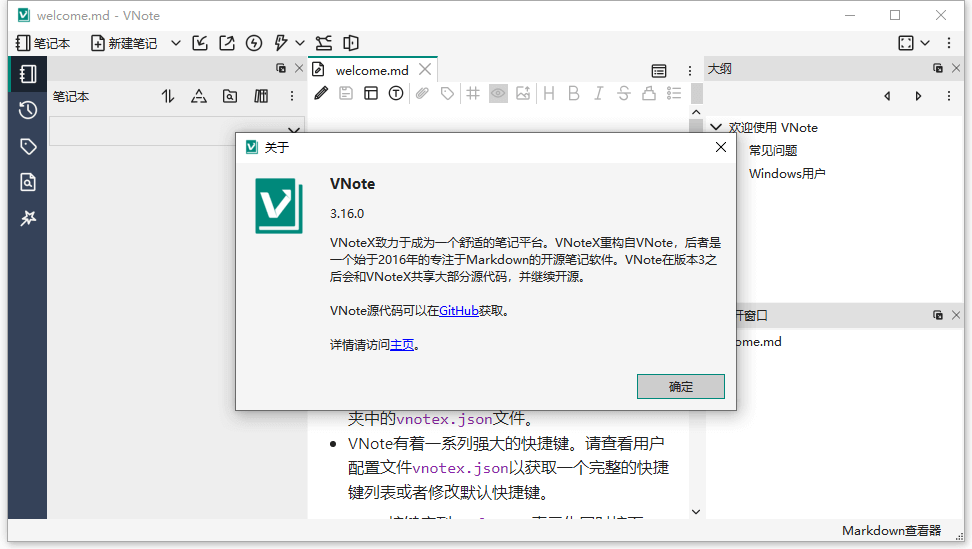The image size is (972, 549).
Task: Click the import icon in main toolbar
Action: click(x=200, y=43)
